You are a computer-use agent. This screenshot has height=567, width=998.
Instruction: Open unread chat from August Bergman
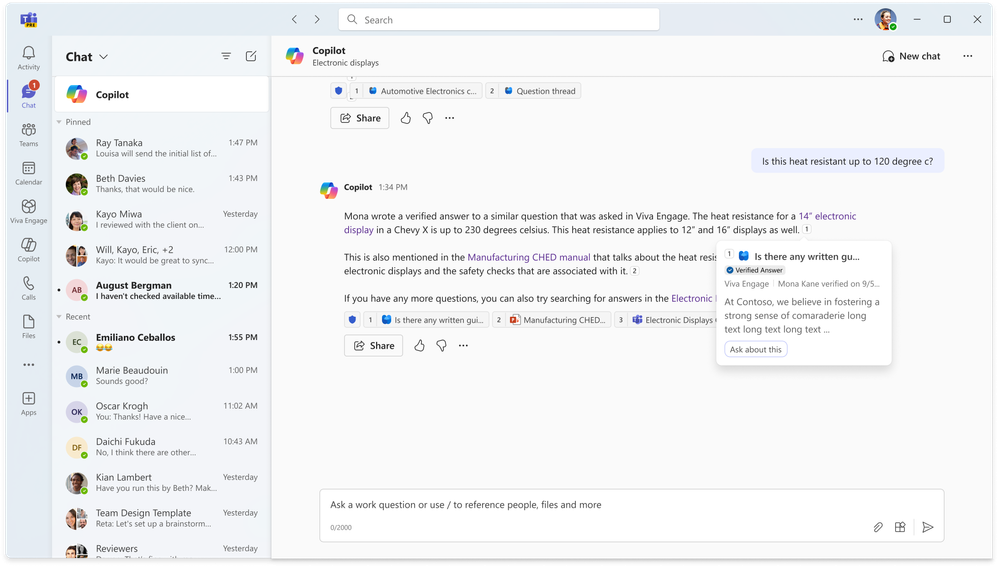[x=162, y=290]
